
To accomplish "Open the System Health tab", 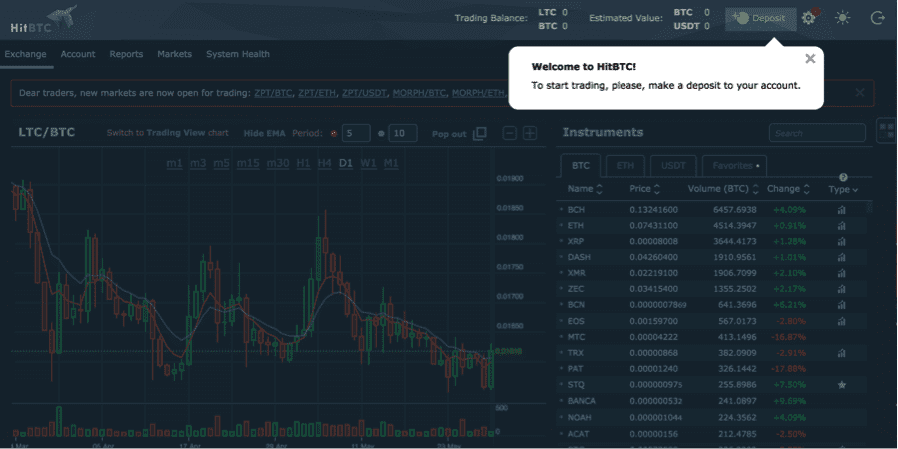I will [238, 54].
